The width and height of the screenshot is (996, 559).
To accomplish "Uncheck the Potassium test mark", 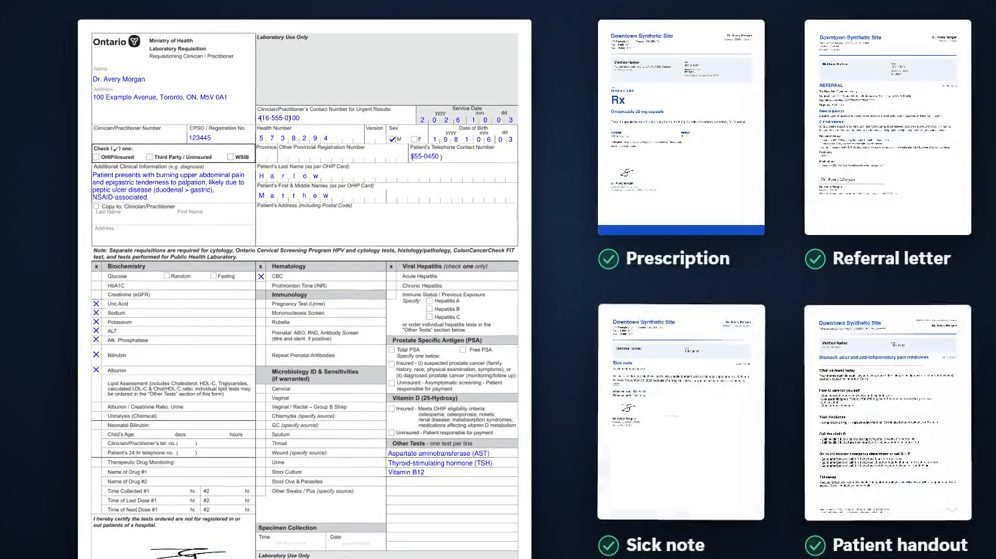I will click(x=96, y=322).
